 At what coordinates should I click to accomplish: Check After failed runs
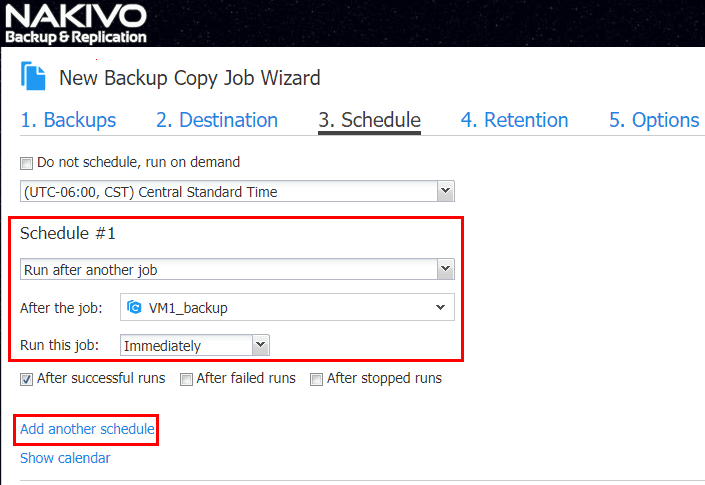point(186,379)
